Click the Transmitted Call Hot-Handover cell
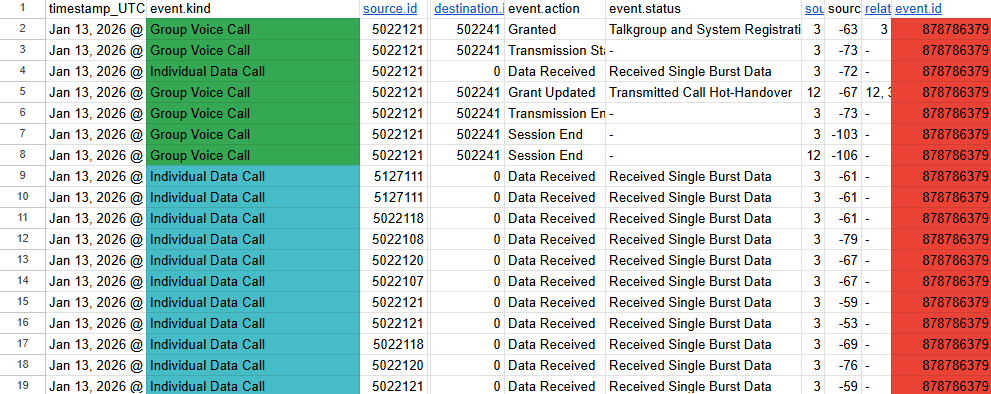The image size is (991, 394). (703, 92)
